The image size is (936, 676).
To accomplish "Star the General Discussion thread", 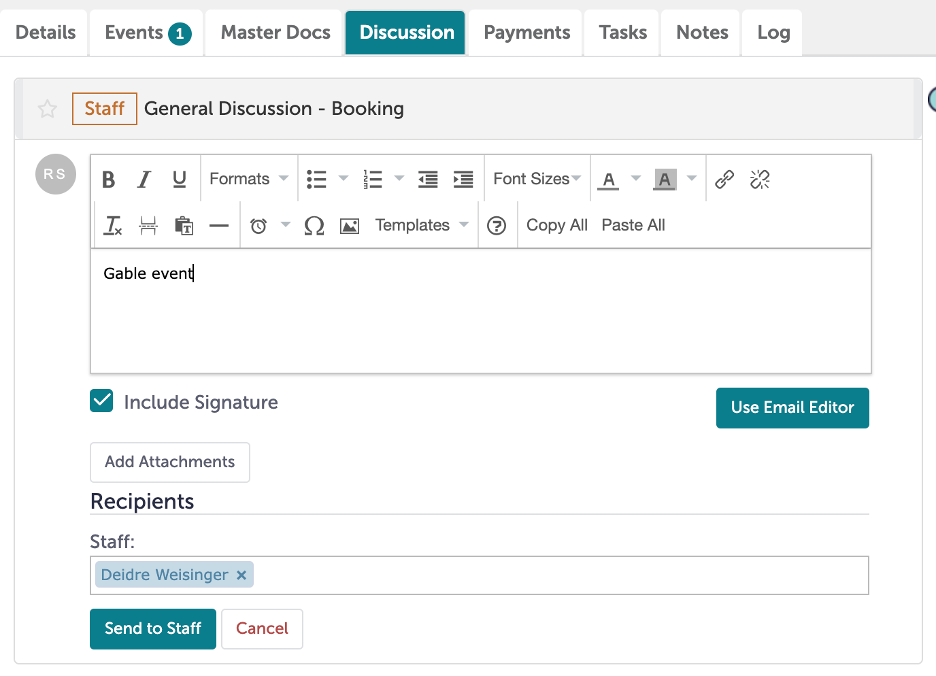I will (x=47, y=109).
